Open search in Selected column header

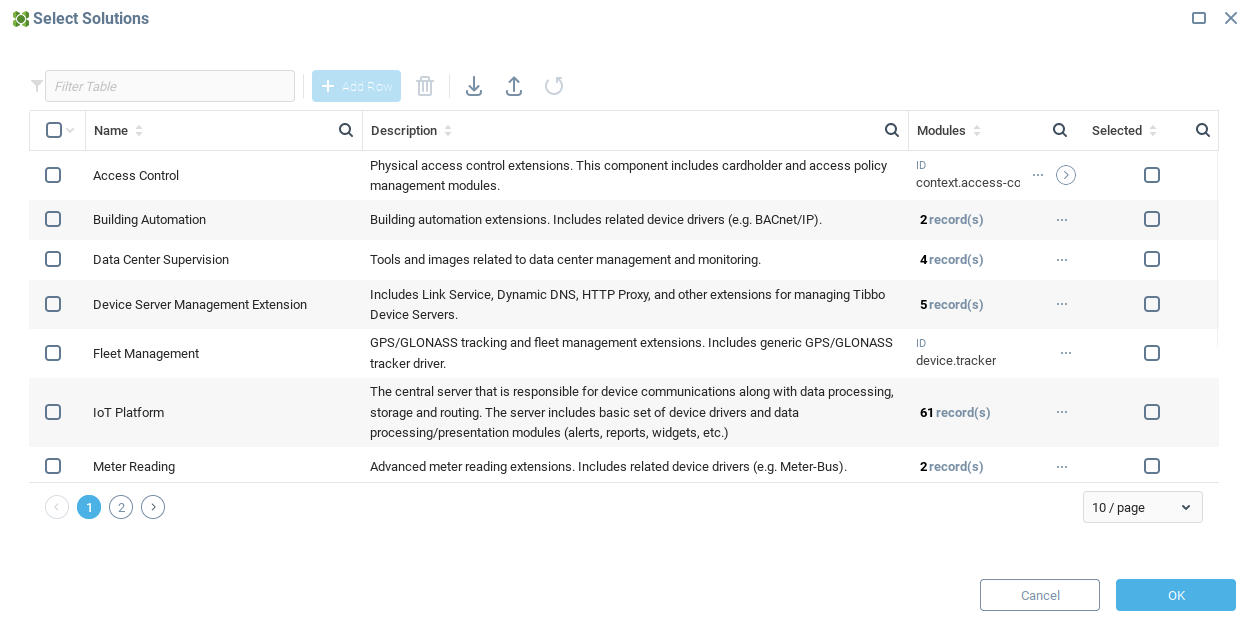(1203, 130)
